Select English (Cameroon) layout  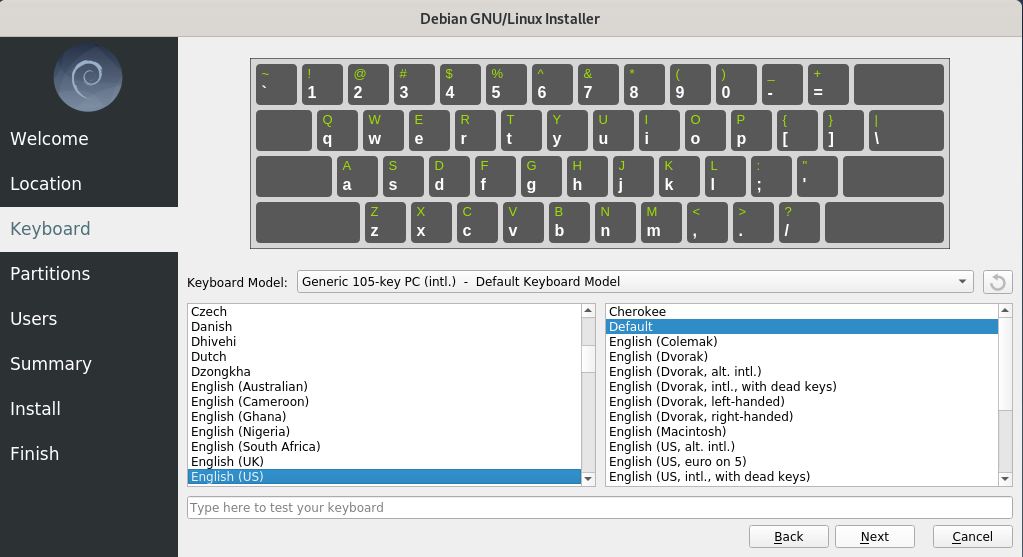(384, 402)
